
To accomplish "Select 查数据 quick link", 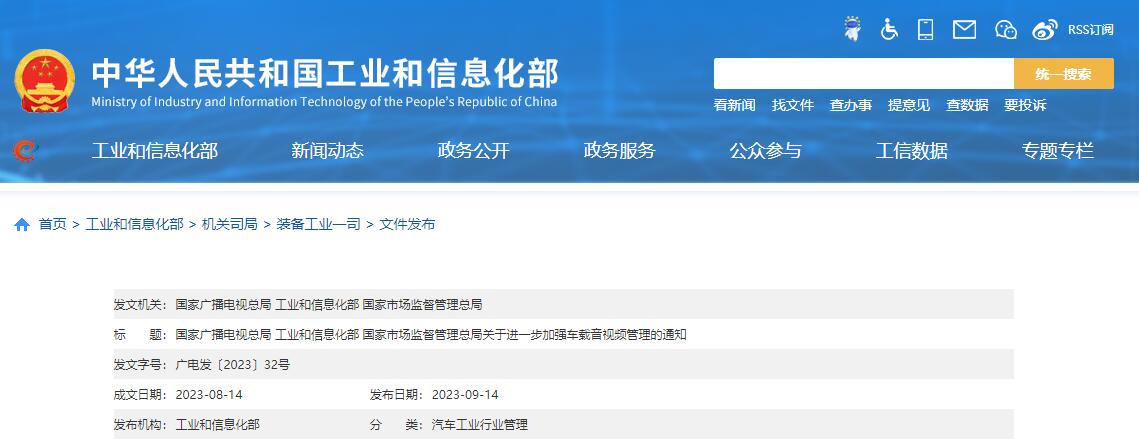I will [967, 105].
